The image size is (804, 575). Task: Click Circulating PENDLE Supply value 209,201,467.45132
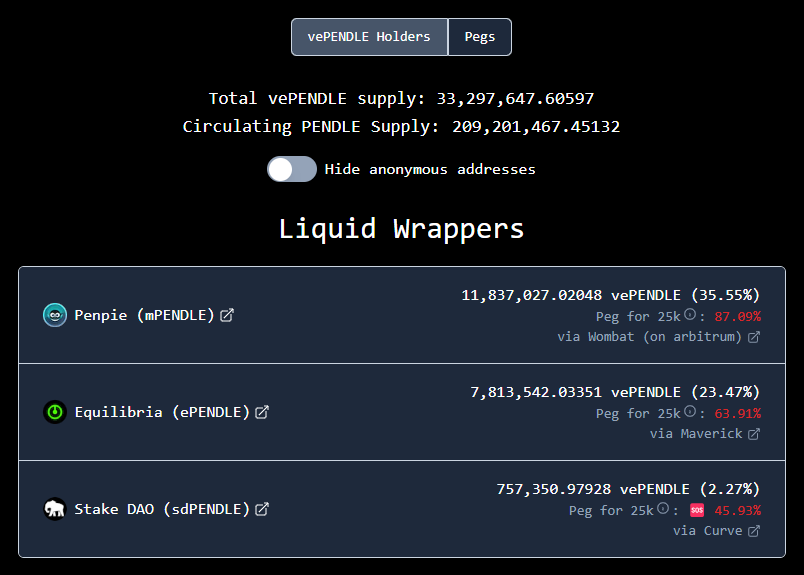pos(536,127)
